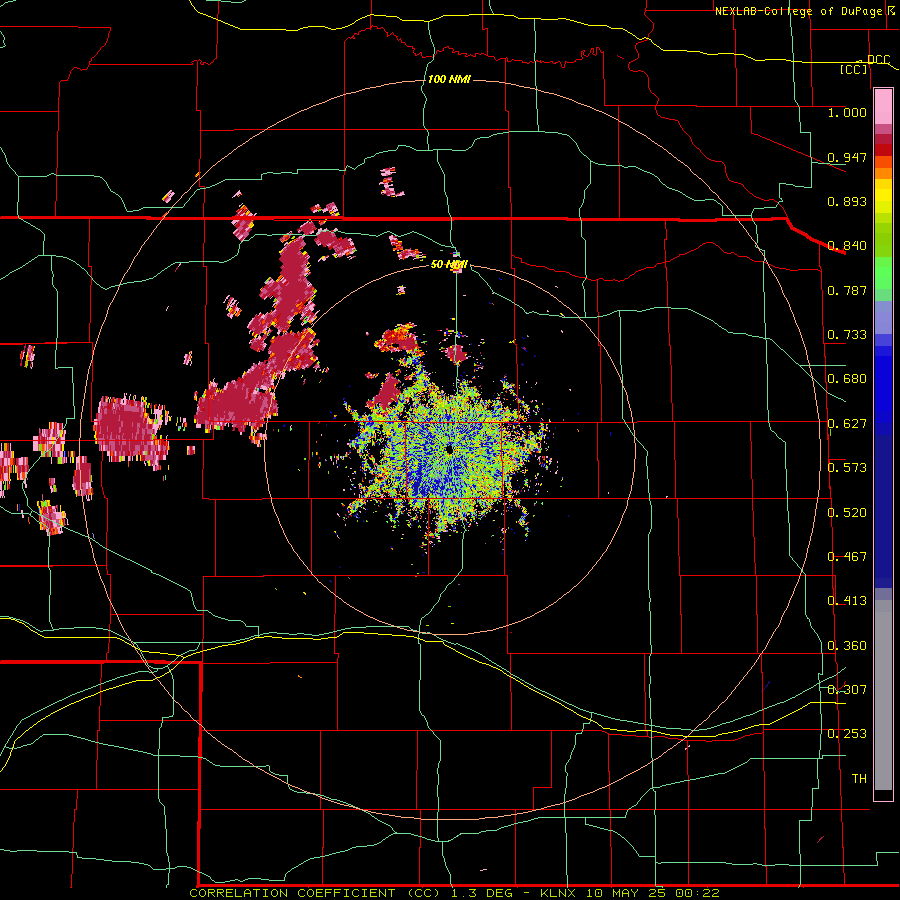Click the pink top segment of color bar
900x900 pixels.
883,107
